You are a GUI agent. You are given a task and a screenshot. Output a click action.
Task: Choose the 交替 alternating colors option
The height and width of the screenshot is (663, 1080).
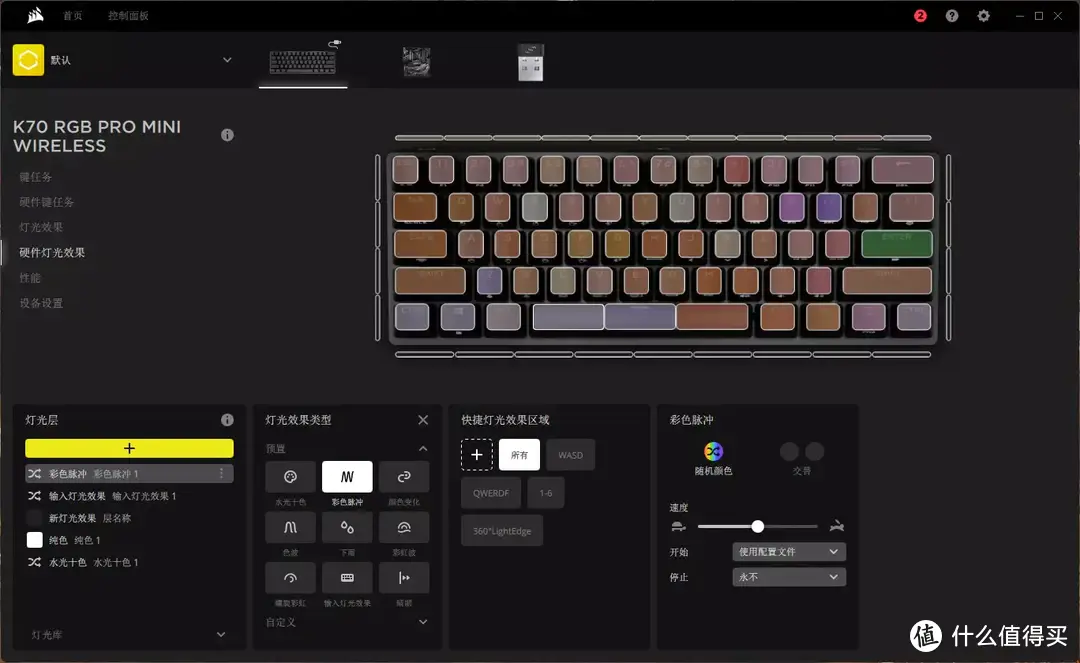click(802, 459)
